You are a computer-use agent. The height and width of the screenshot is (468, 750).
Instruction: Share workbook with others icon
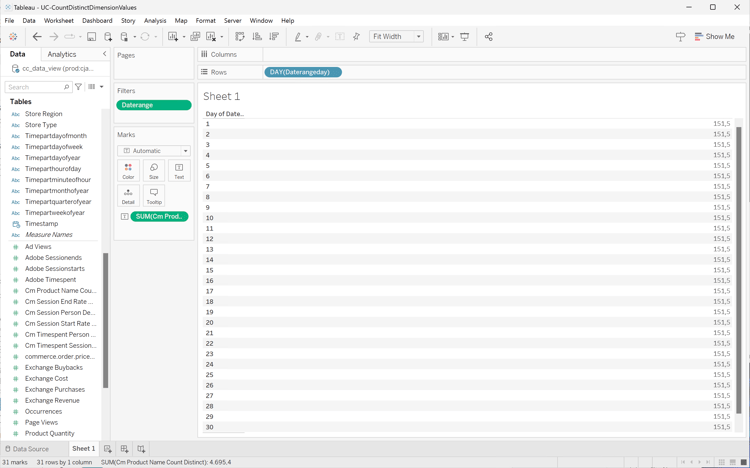(488, 37)
